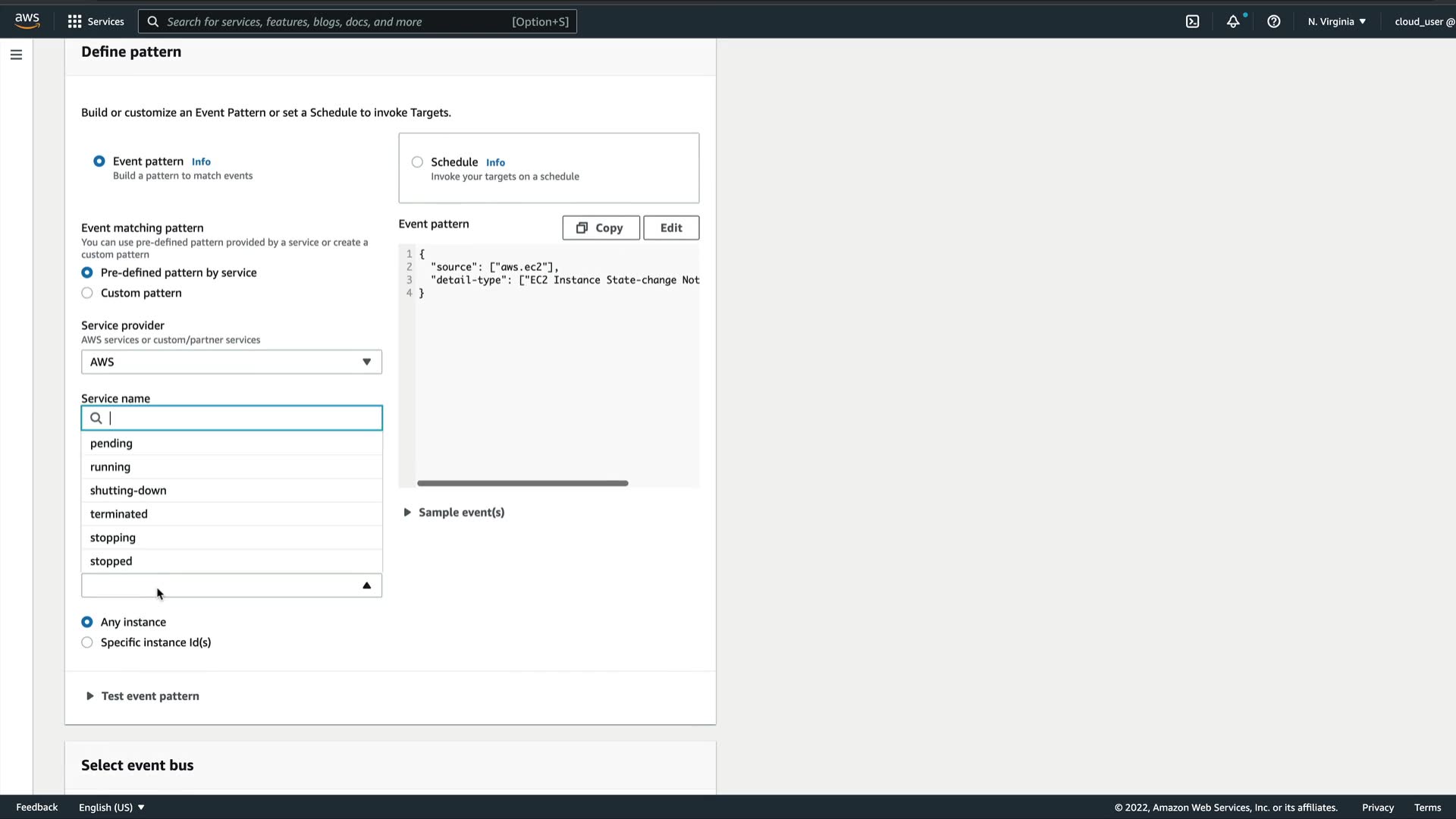Open the CloudShell terminal icon

tap(1192, 21)
